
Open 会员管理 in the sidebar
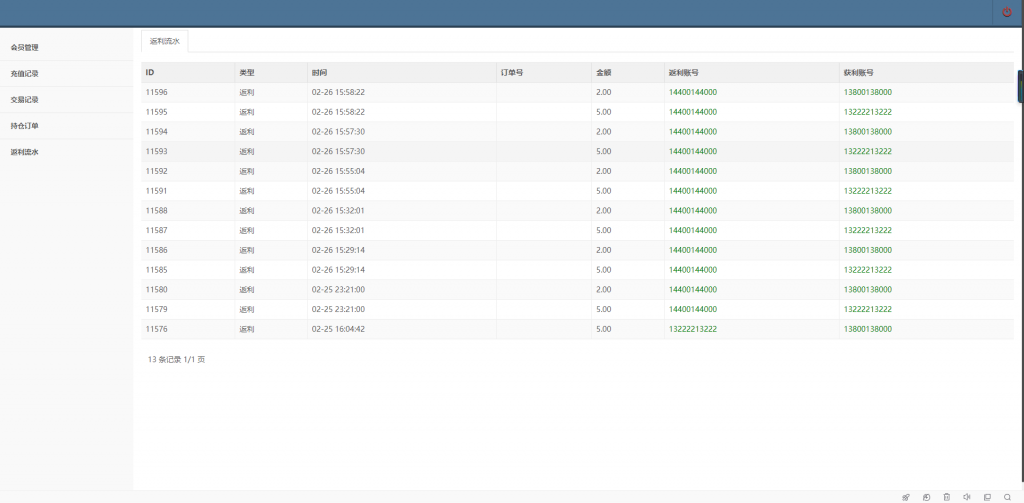click(24, 47)
